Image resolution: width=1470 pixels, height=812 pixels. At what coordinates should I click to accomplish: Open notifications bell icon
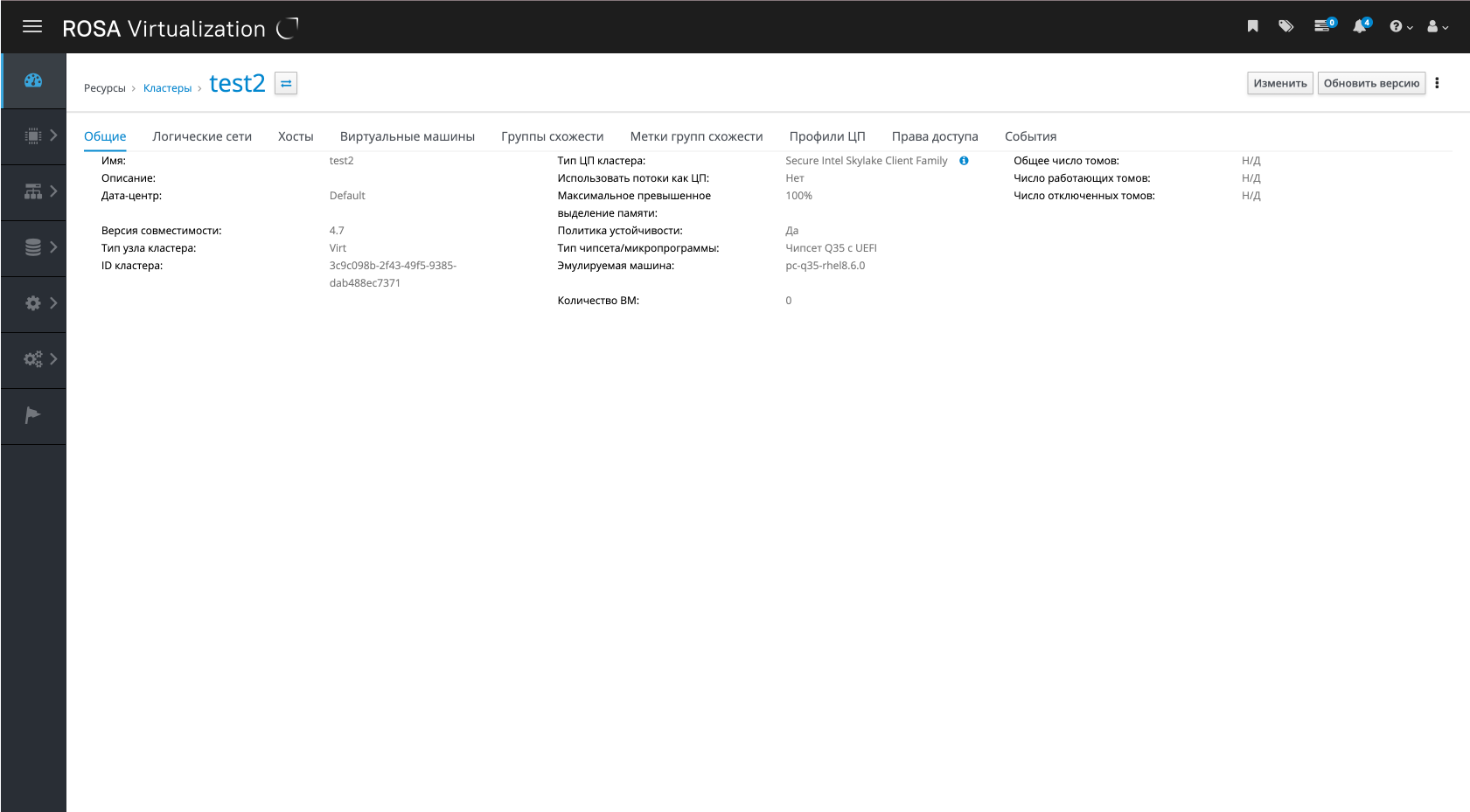point(1360,27)
